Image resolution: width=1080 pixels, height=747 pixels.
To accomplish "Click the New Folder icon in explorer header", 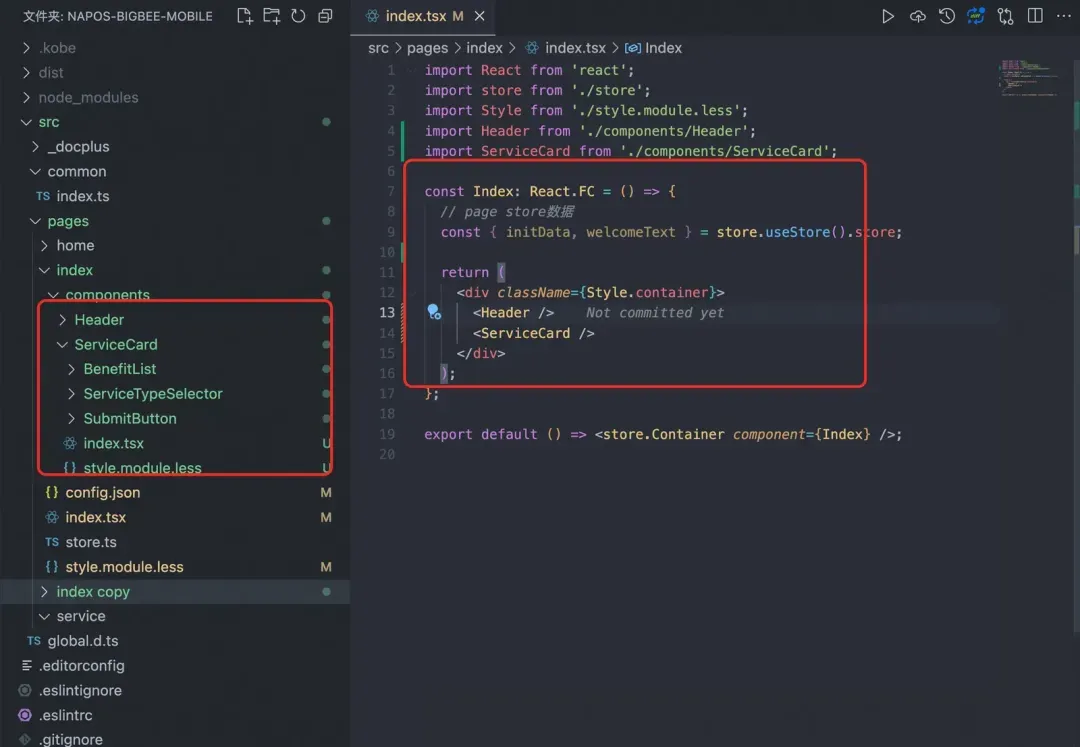I will tap(272, 16).
